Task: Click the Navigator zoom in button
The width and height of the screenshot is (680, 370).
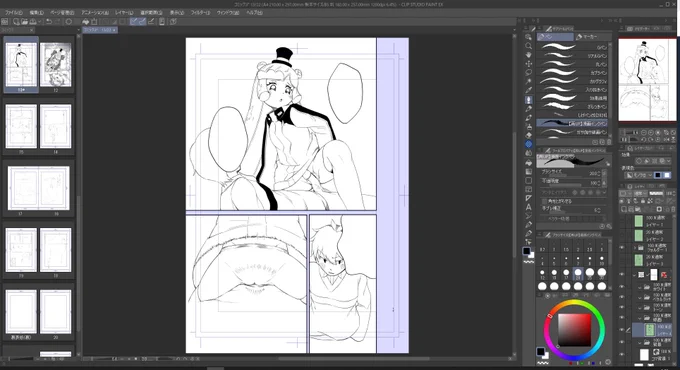Action: pyautogui.click(x=652, y=133)
